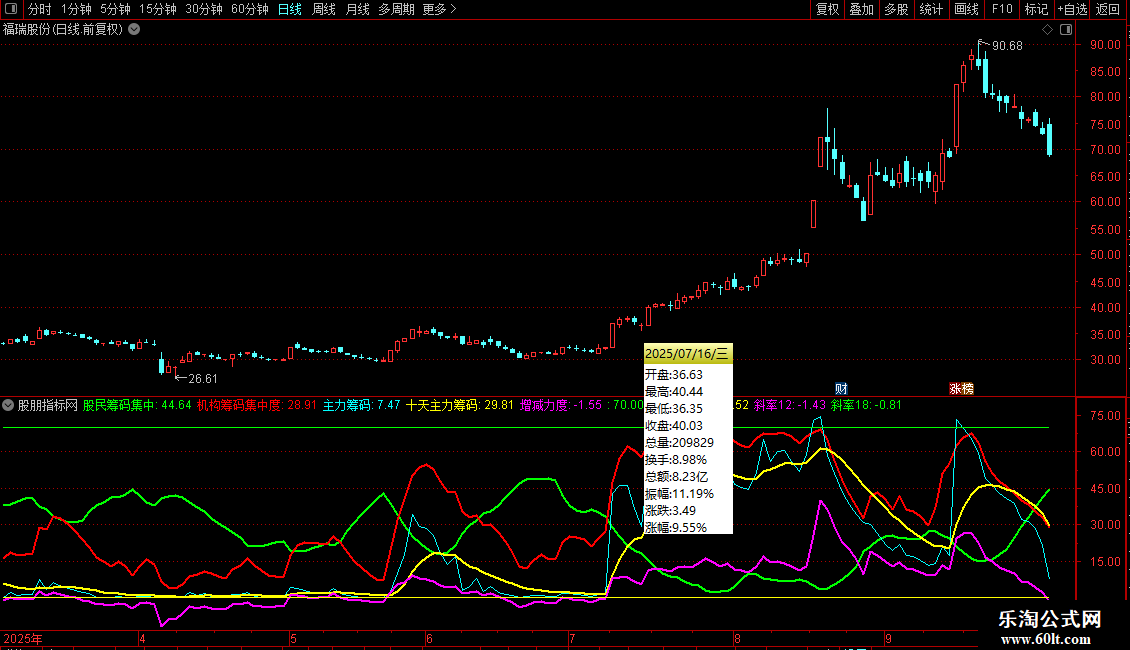
Task: Switch to 60分钟 timeframe
Action: (x=250, y=9)
